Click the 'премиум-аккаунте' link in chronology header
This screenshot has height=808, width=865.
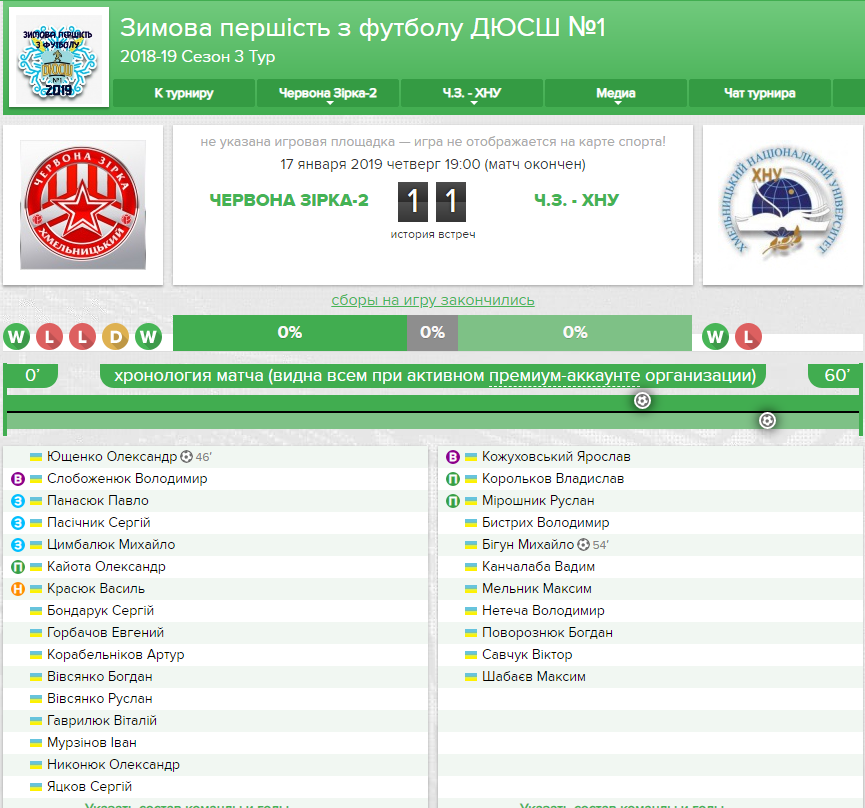point(564,376)
